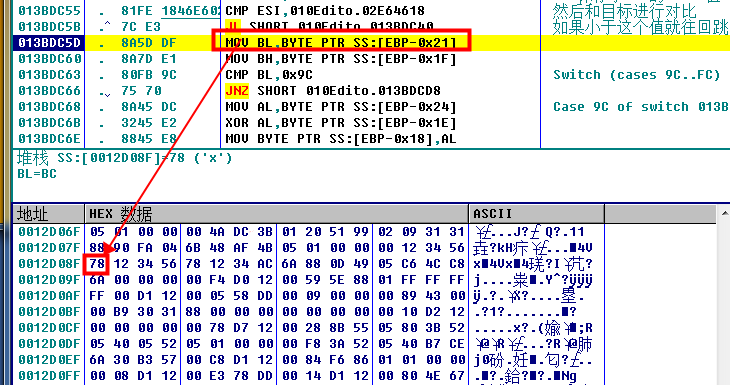Click the MOV BL,BYTE PTR SS:[EBP-0x21] instruction
This screenshot has width=730, height=385.
point(341,43)
